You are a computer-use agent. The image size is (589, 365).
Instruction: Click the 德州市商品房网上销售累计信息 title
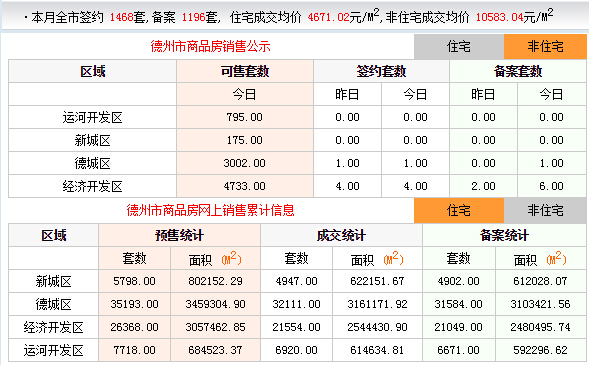tap(210, 210)
